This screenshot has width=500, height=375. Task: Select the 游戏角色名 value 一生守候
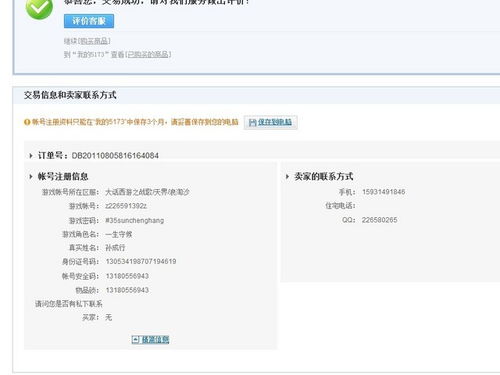click(119, 235)
